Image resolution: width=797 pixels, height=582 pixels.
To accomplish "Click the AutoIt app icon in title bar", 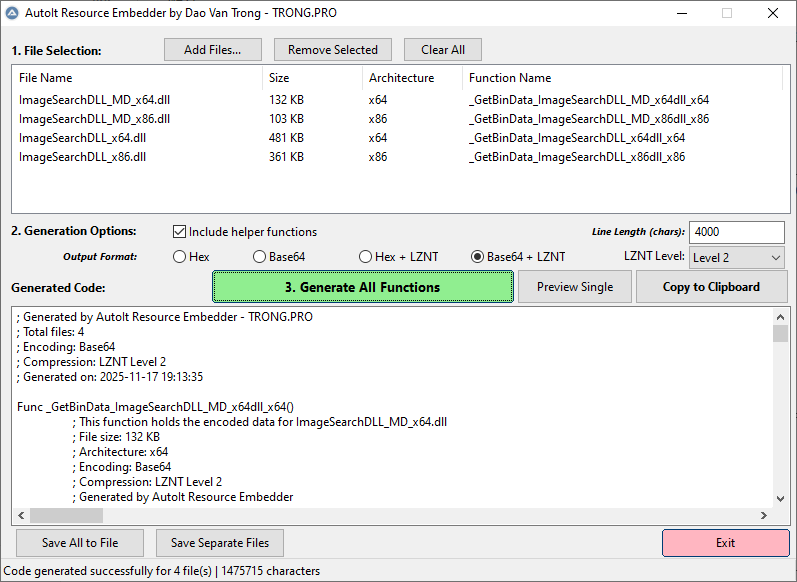I will [x=12, y=13].
